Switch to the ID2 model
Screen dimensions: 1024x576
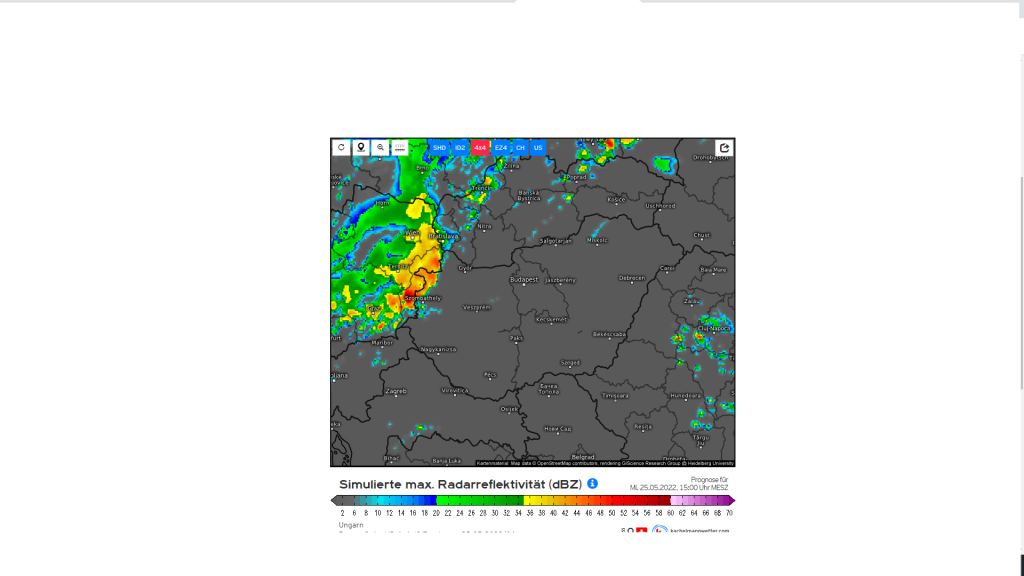[460, 147]
